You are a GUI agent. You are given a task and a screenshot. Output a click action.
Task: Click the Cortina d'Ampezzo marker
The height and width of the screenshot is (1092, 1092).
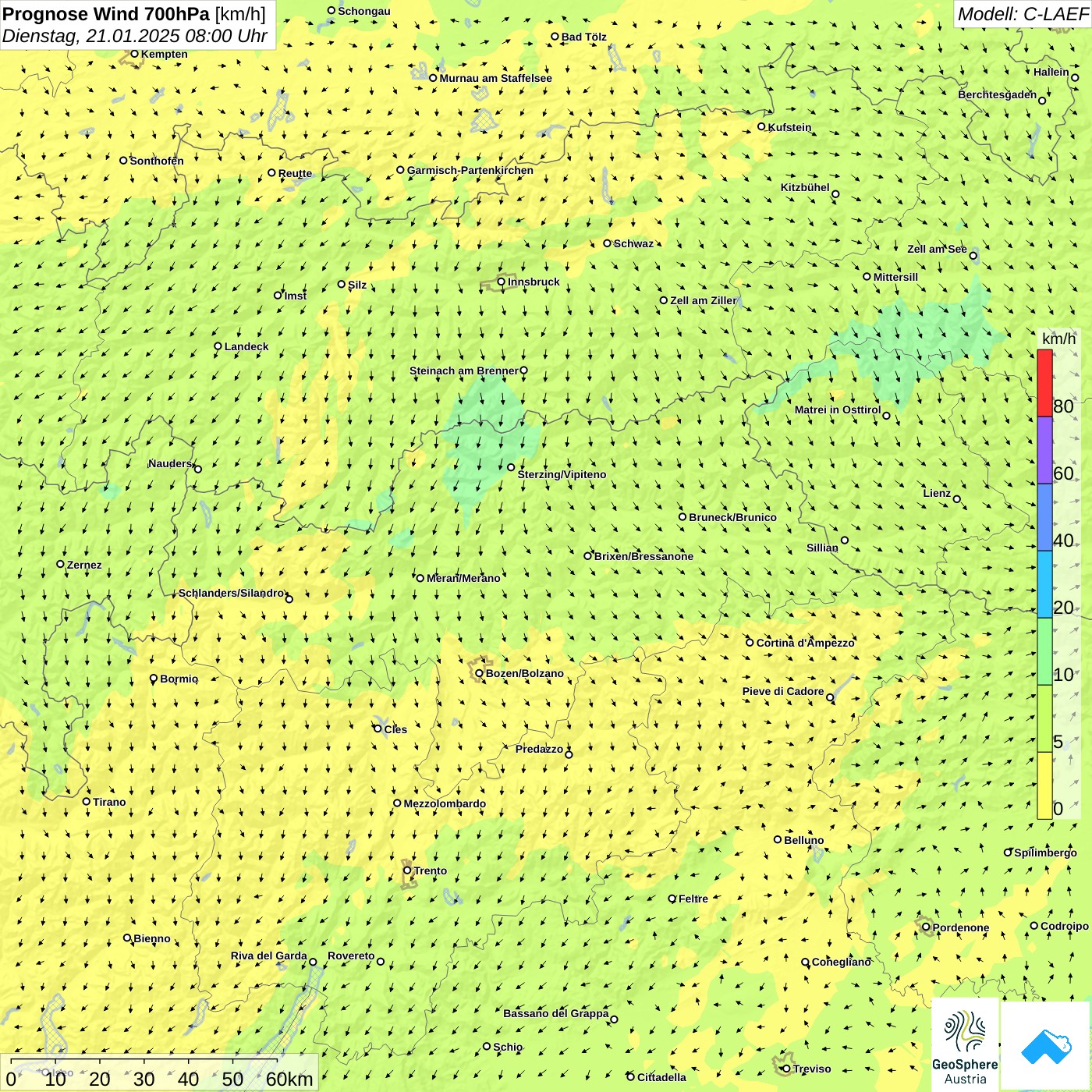click(750, 643)
